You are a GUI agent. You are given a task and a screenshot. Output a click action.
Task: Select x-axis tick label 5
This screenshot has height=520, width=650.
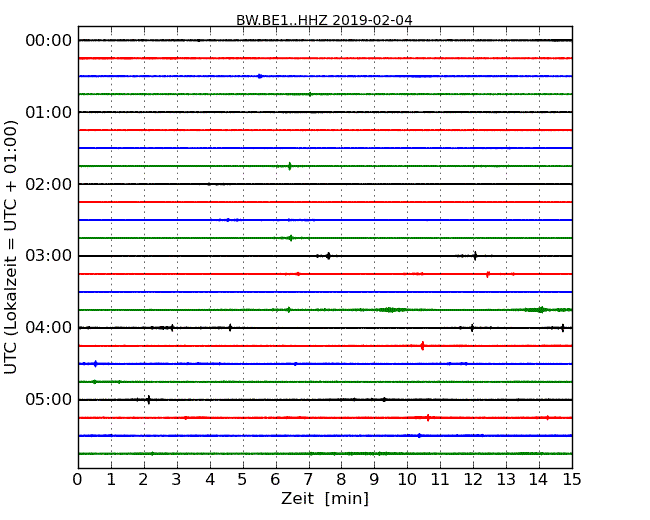(x=243, y=480)
